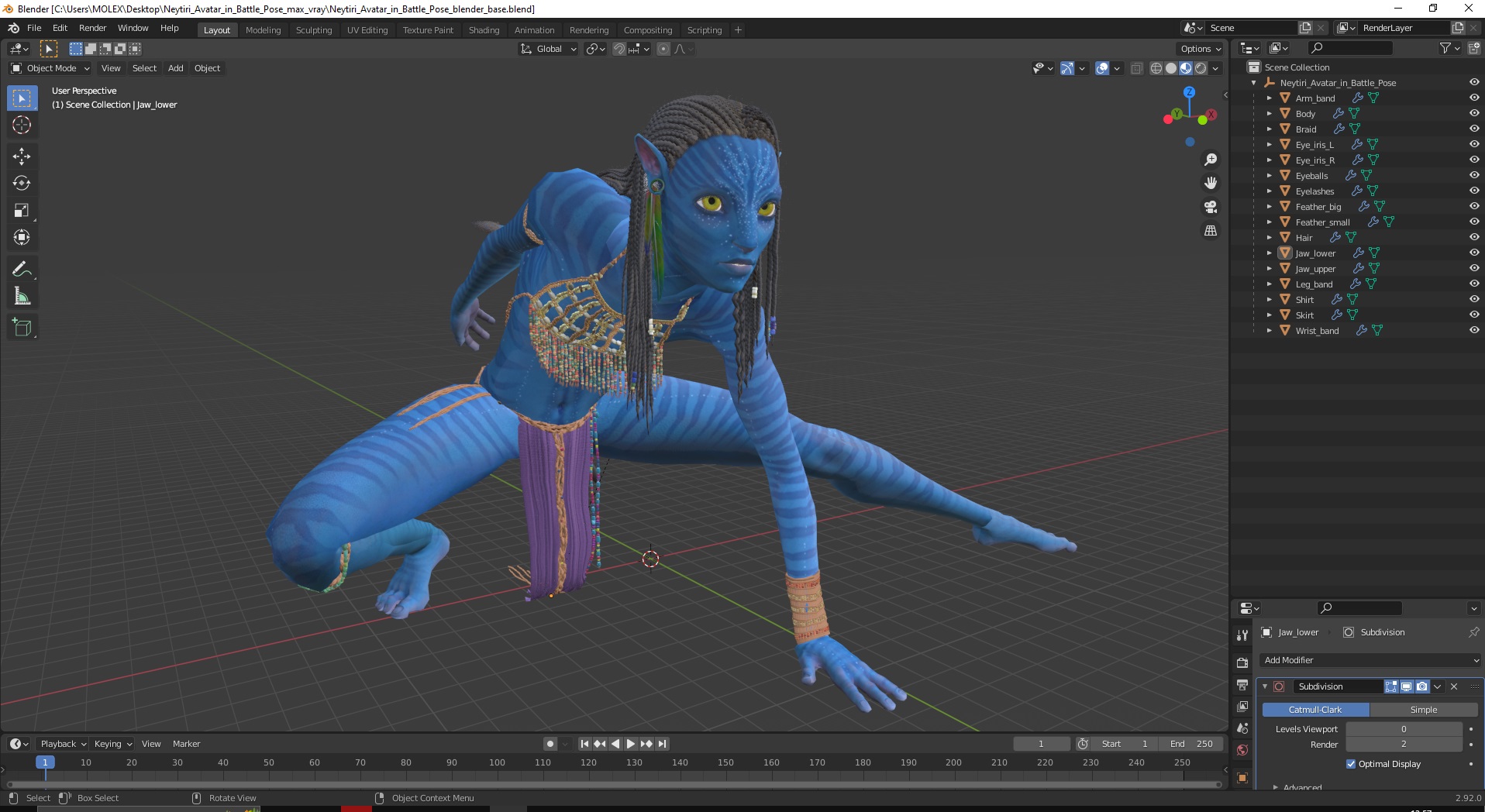Image resolution: width=1485 pixels, height=812 pixels.
Task: Select the Add Cube tool
Action: [22, 328]
